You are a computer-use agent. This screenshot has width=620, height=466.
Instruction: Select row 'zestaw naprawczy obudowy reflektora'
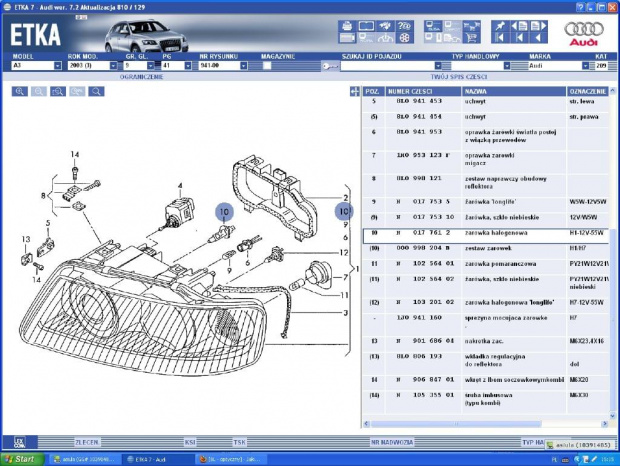[x=486, y=184]
